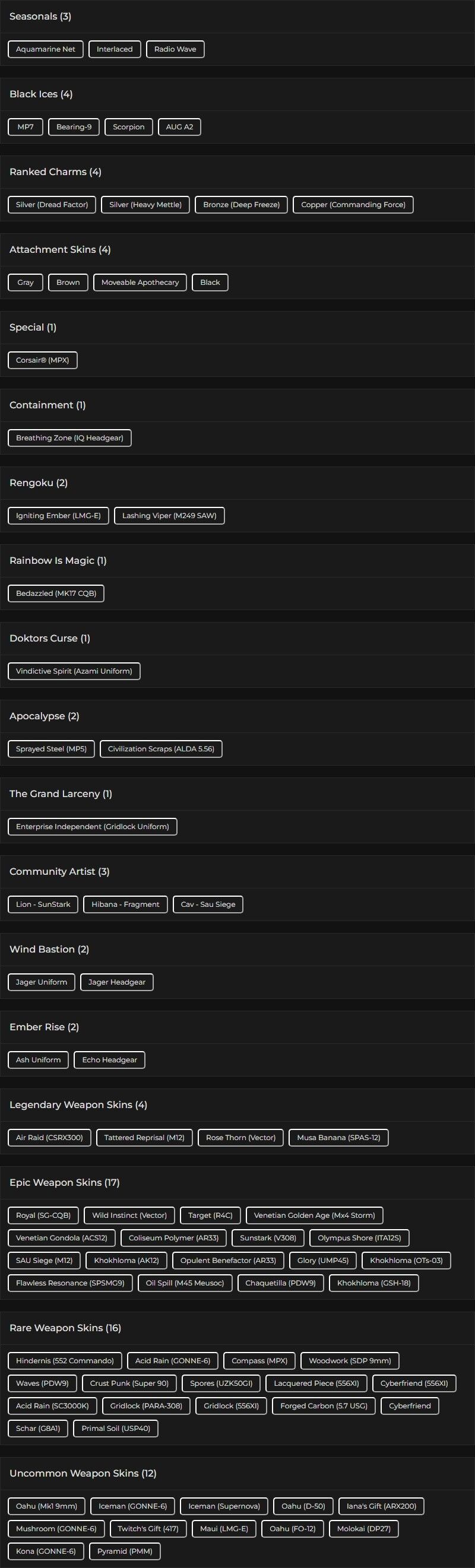
Task: Click the Moveable Apothecary attachment skin
Action: 140,283
